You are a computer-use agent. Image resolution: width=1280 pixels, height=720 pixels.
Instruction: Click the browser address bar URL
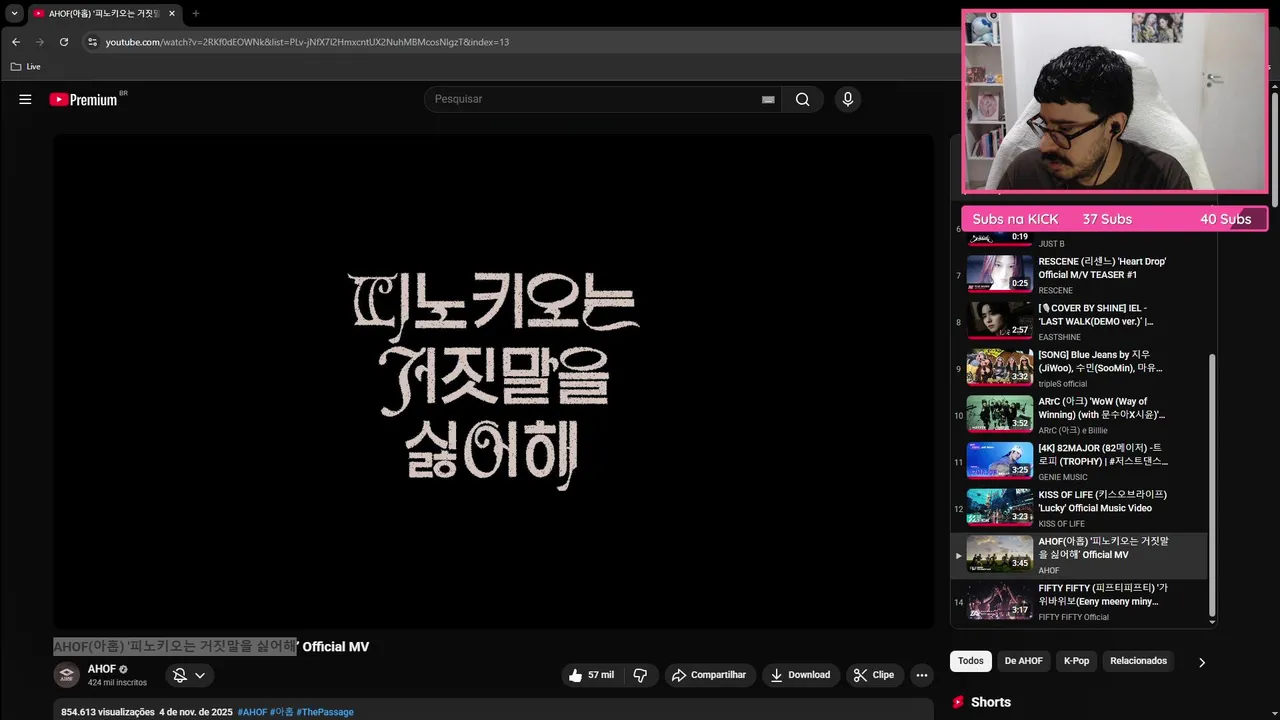(307, 42)
